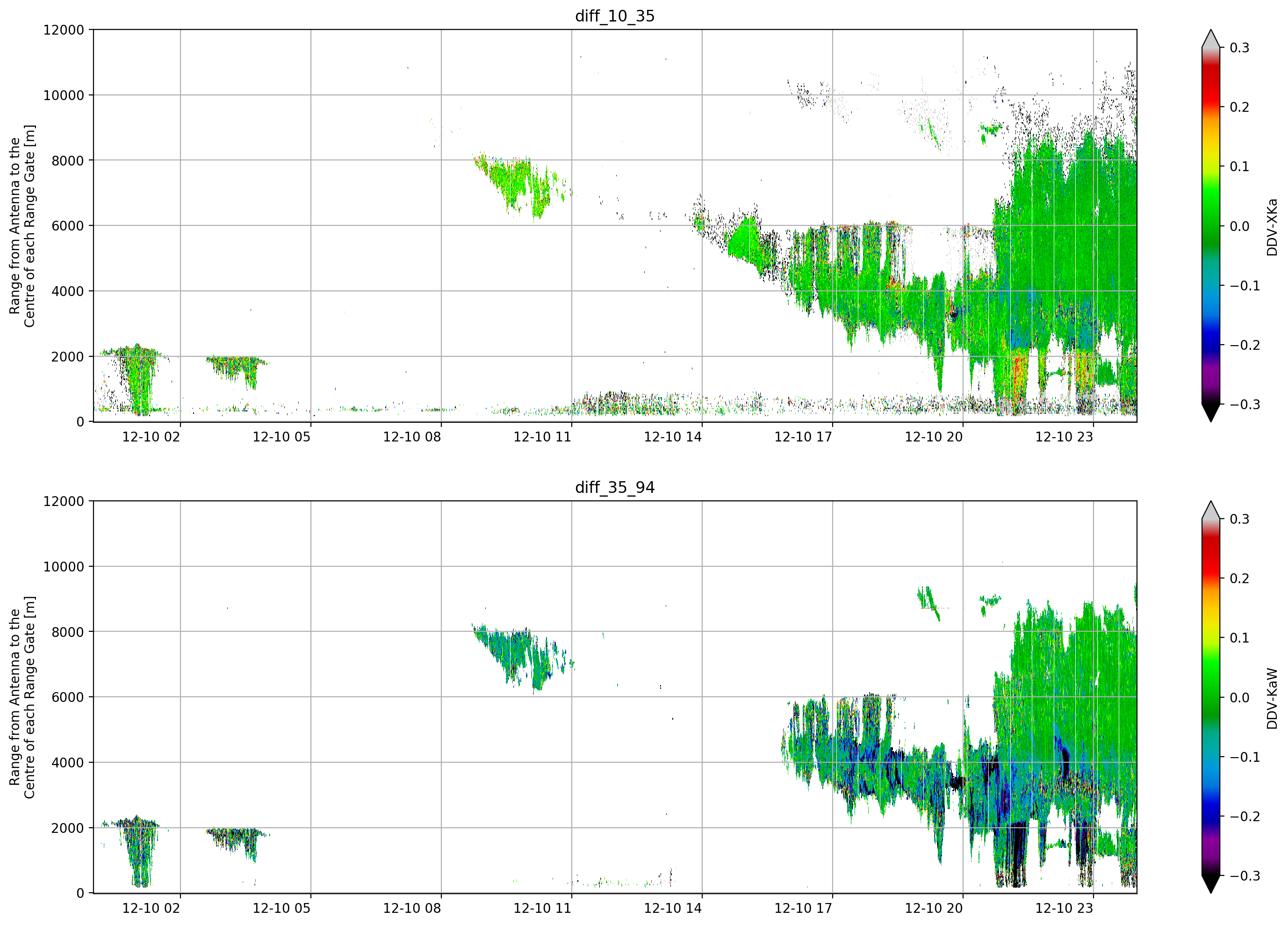This screenshot has height=925, width=1288.
Task: Click the black lower arrow of DDV-XKa colorbar
Action: point(1211,412)
